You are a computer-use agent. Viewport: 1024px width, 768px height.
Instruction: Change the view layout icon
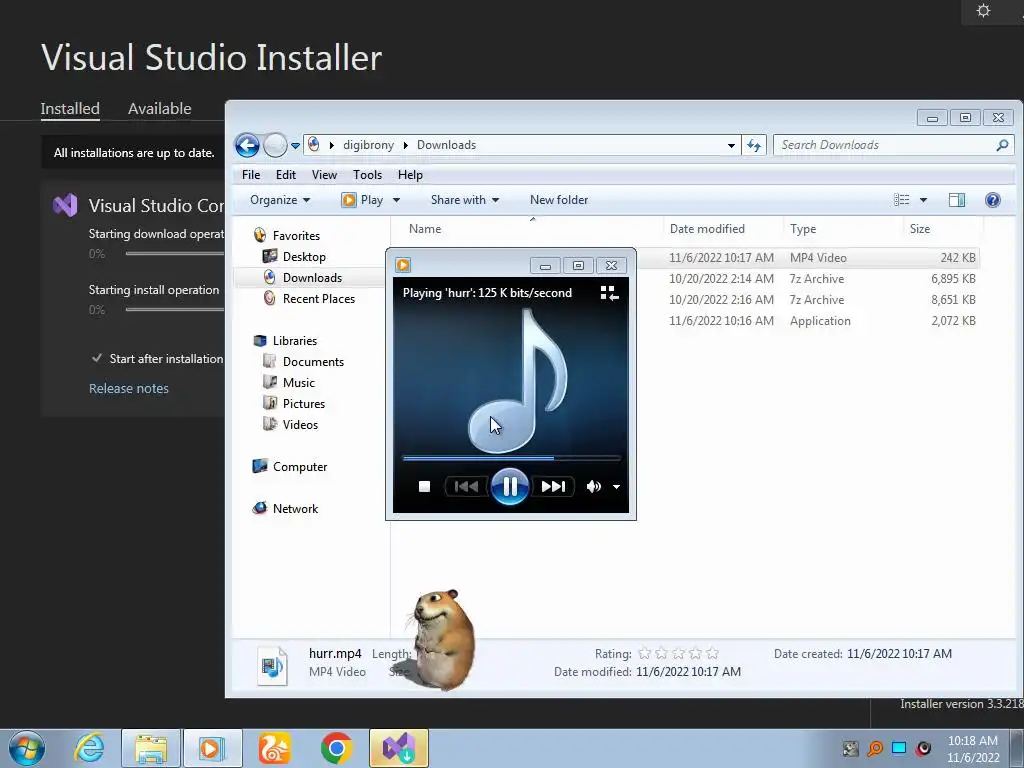[x=901, y=200]
